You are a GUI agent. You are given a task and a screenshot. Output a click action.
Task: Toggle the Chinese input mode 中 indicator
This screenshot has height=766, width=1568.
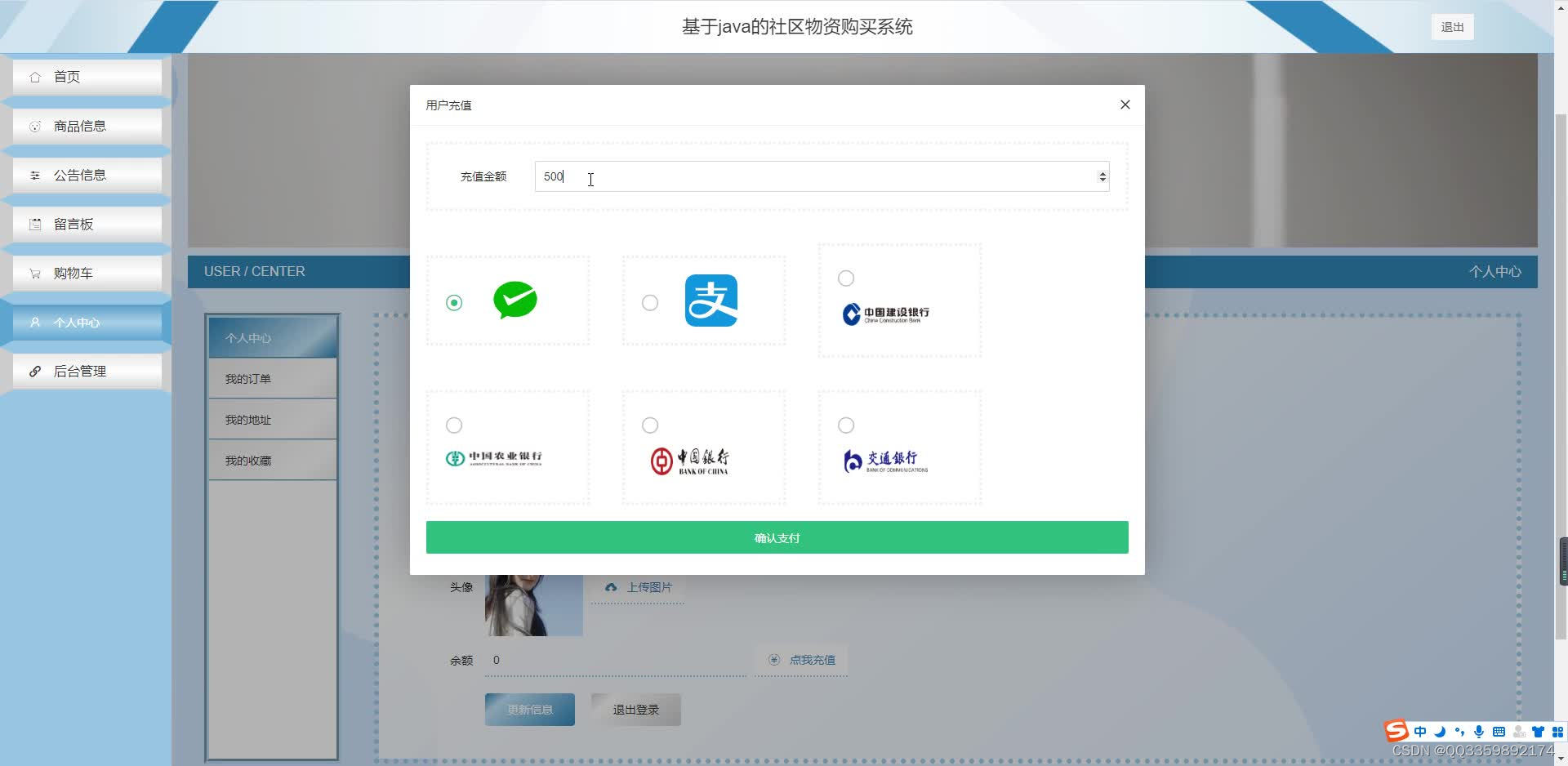(1420, 732)
